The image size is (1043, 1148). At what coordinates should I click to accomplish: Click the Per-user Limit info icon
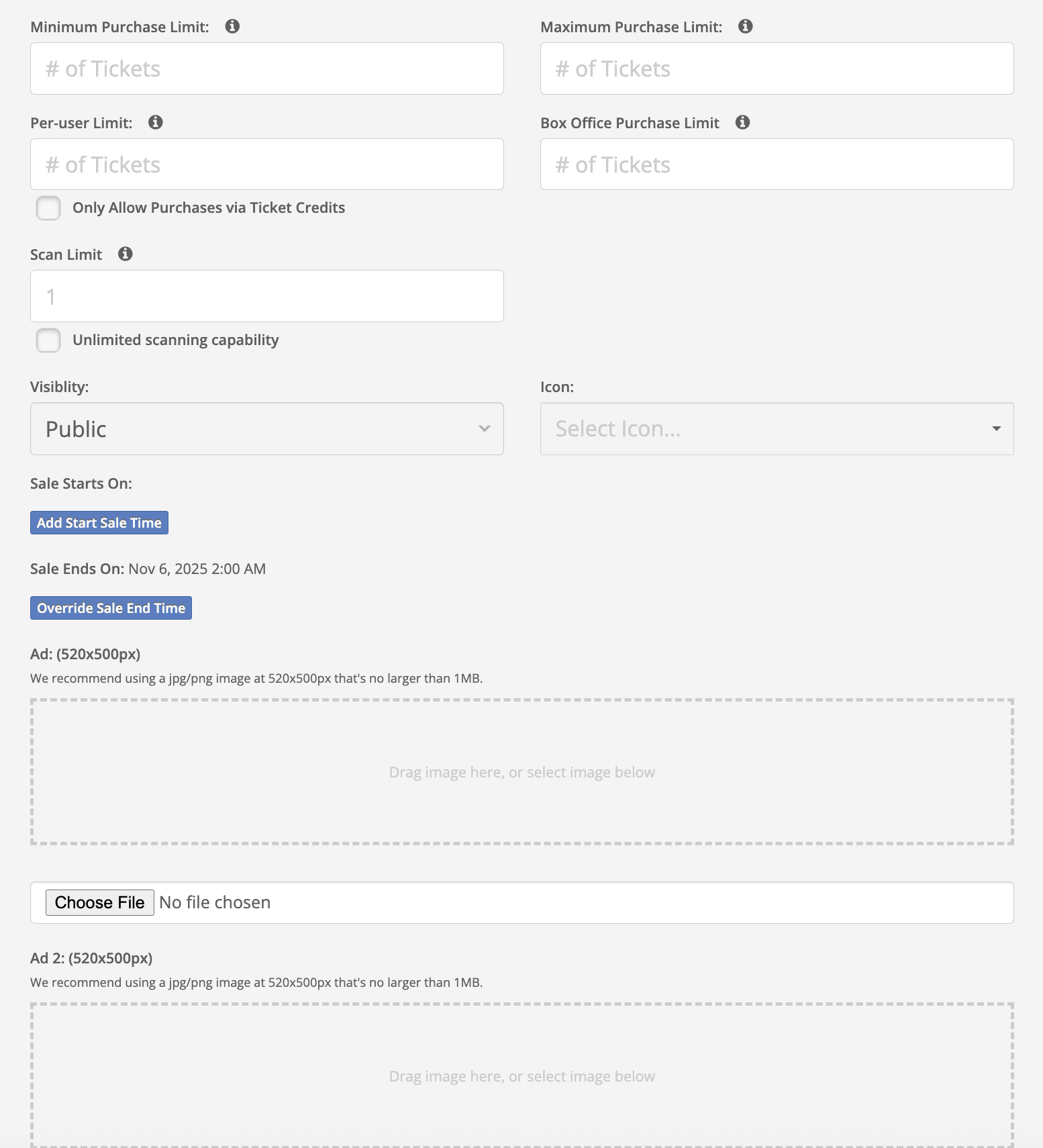click(155, 122)
